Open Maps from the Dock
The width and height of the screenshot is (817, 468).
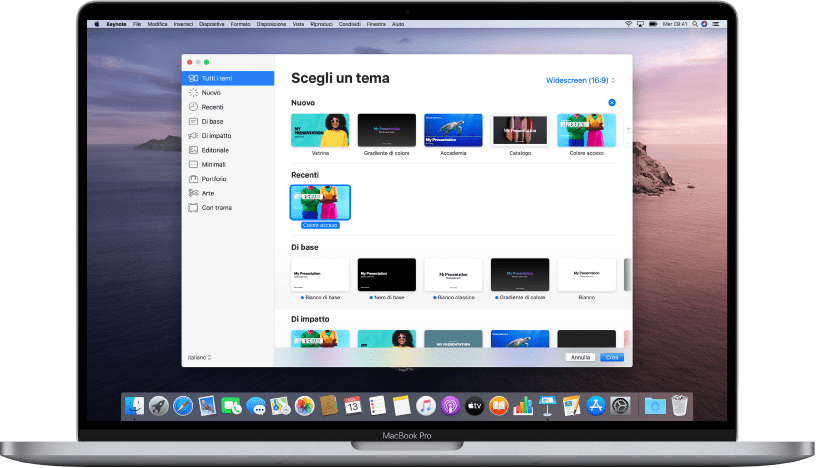280,406
